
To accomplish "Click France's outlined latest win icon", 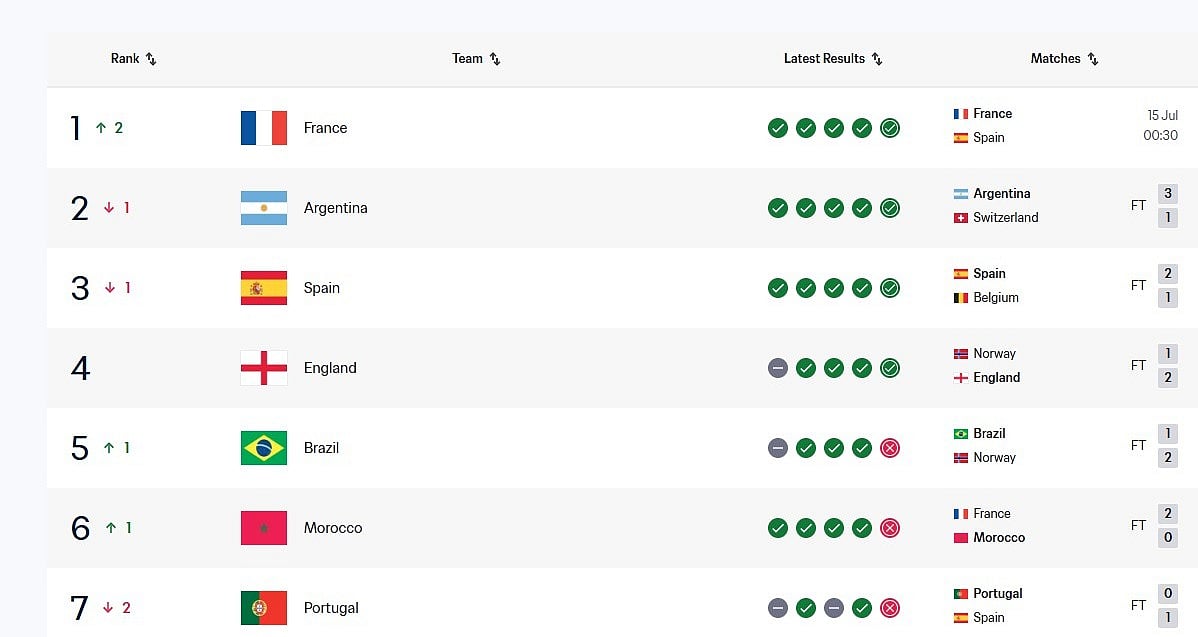I will coord(890,128).
